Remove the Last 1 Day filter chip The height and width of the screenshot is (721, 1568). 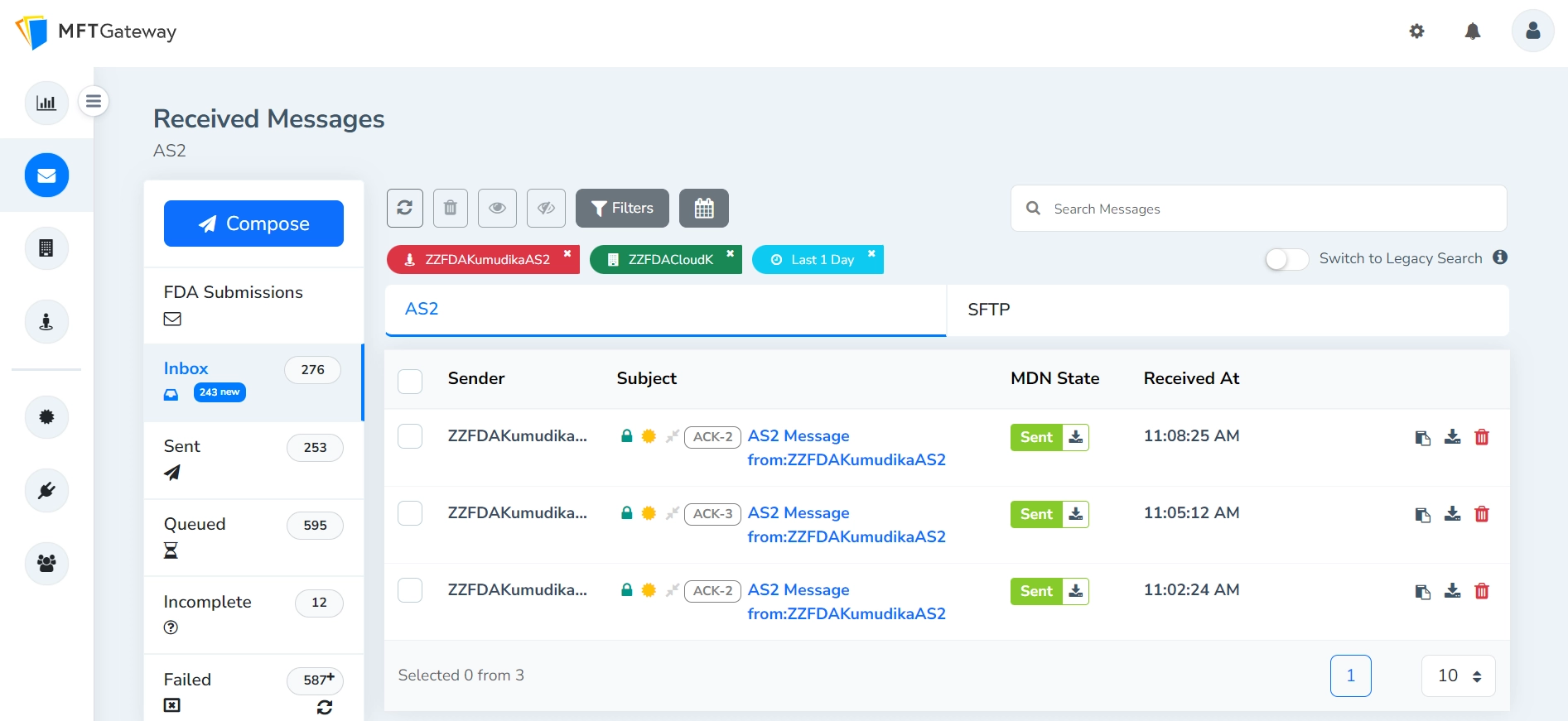tap(871, 254)
